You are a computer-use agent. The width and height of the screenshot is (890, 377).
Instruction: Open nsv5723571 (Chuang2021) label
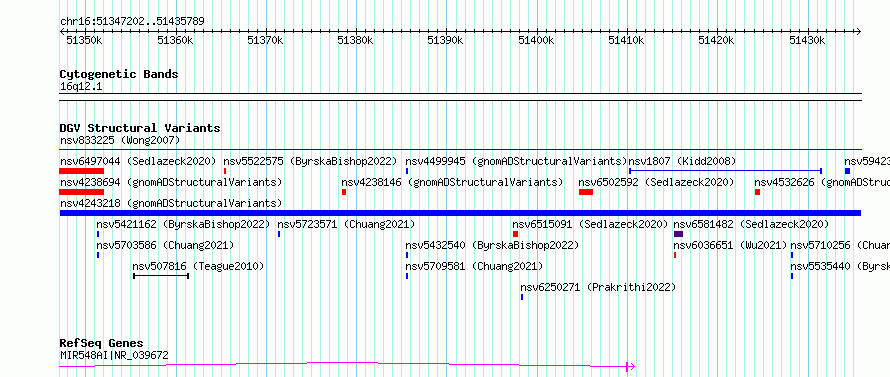(346, 224)
